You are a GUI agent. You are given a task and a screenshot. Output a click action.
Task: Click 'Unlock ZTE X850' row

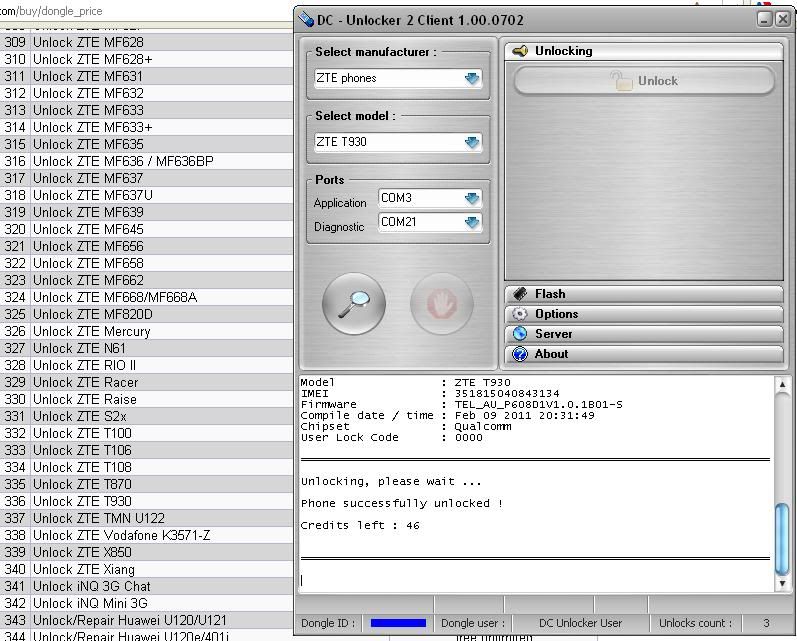coord(146,552)
